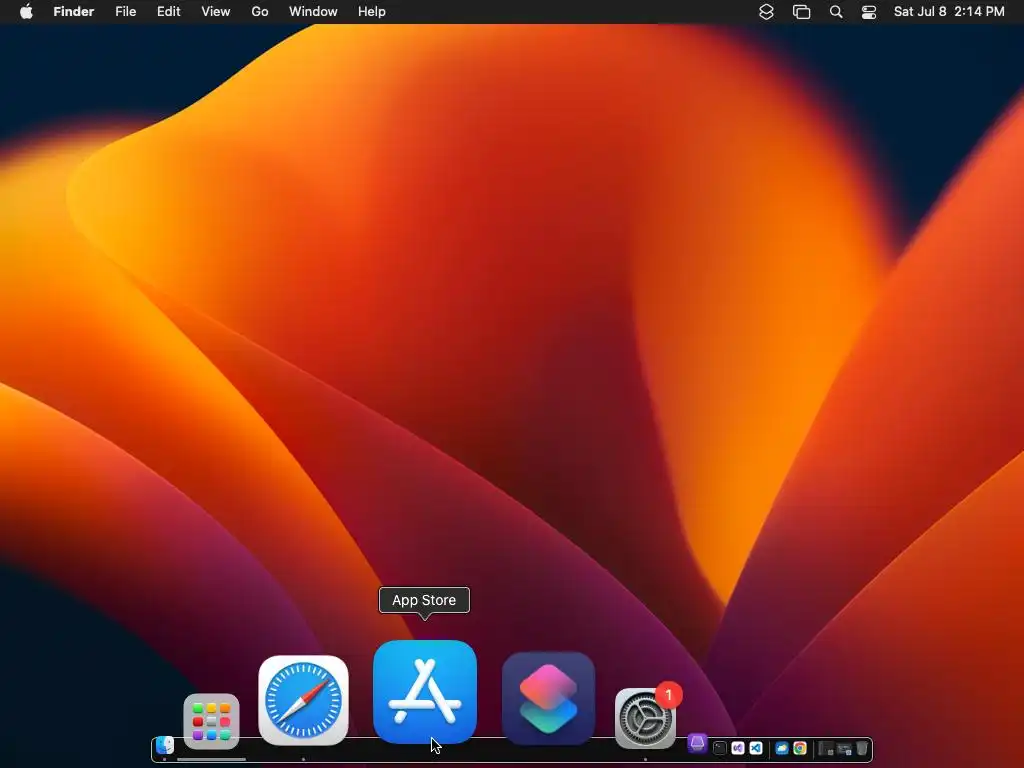Open the Edit menu
This screenshot has height=768, width=1024.
click(x=168, y=12)
